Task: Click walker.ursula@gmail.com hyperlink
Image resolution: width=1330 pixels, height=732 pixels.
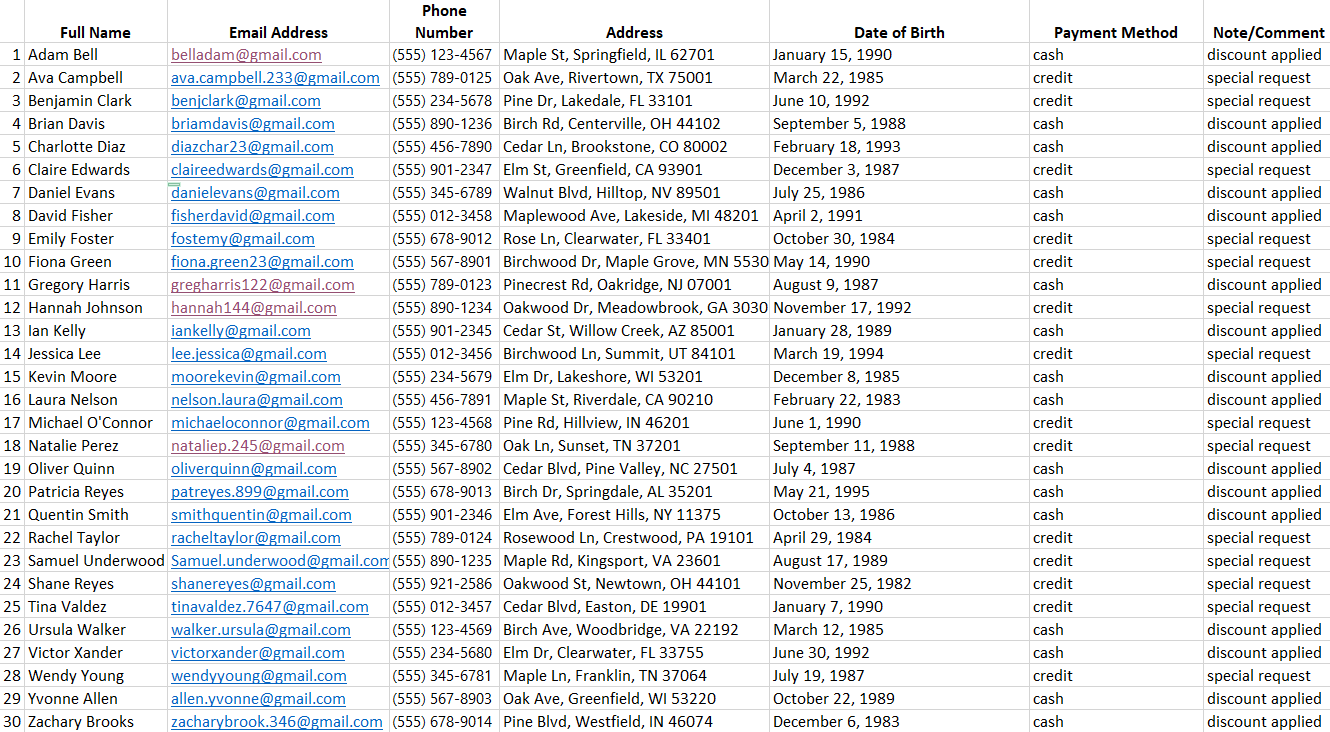Action: (260, 630)
